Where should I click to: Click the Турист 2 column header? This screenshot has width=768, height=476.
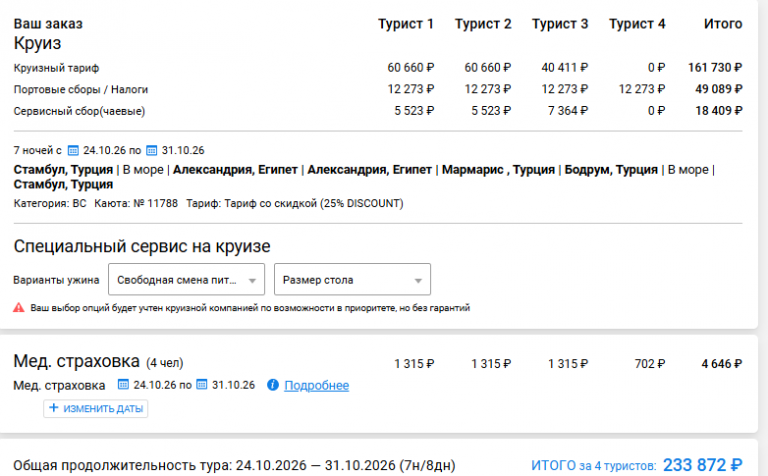483,24
